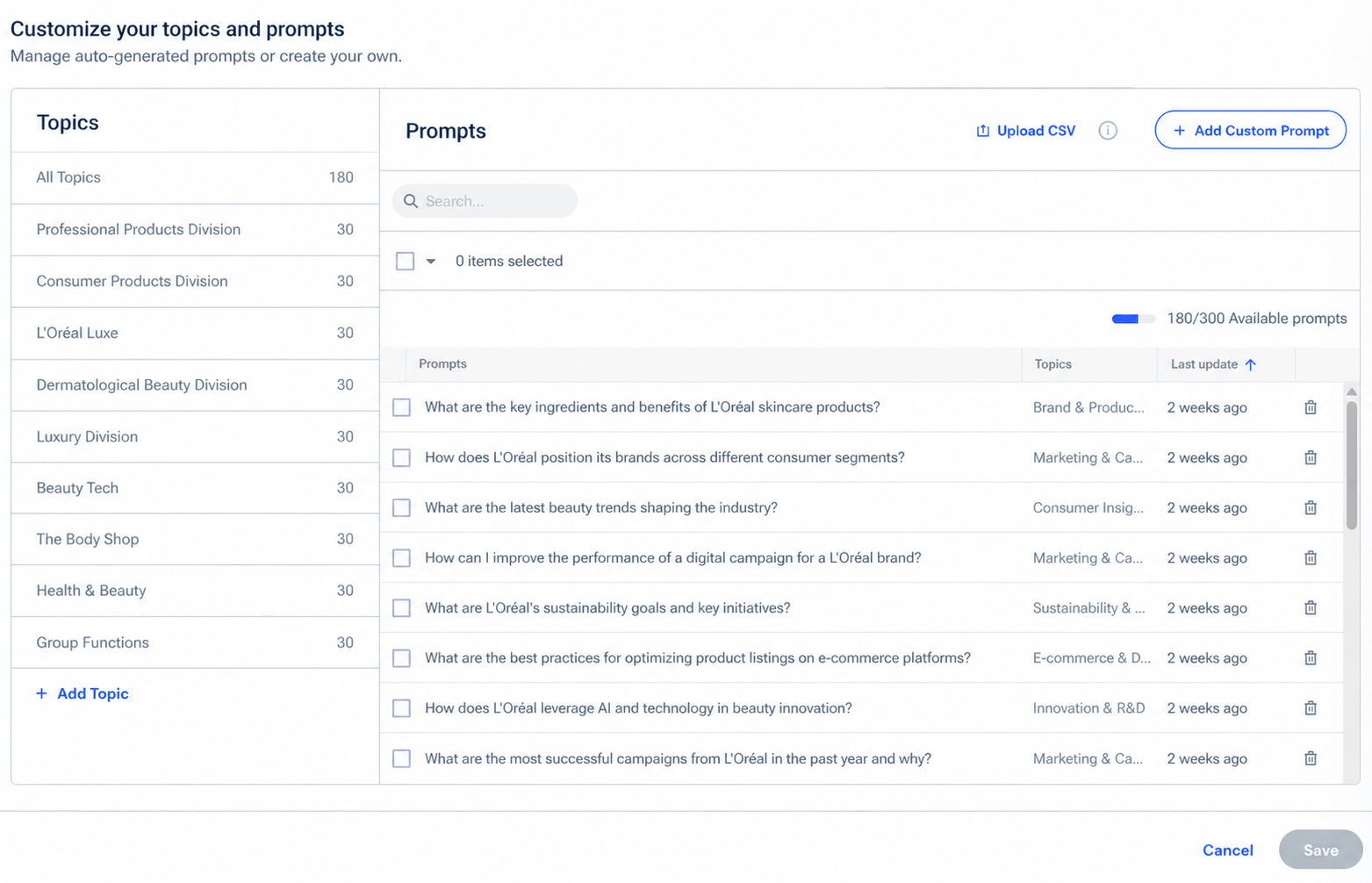This screenshot has width=1372, height=883.
Task: Click the skincare ingredients prompt text
Action: 652,407
